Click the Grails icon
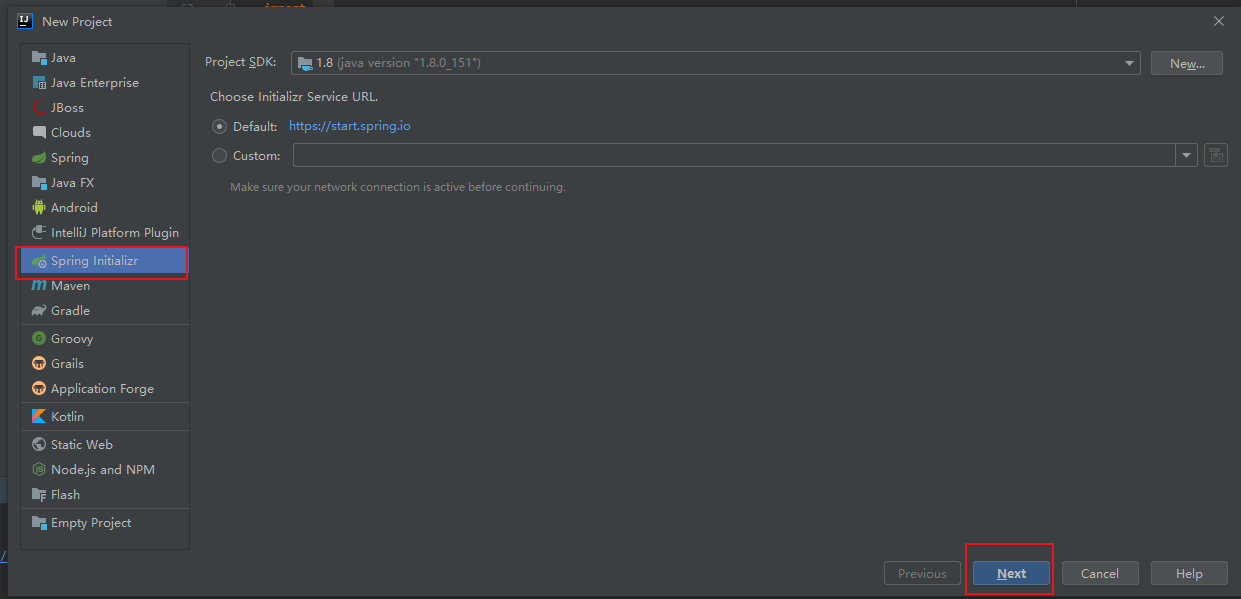 tap(39, 364)
